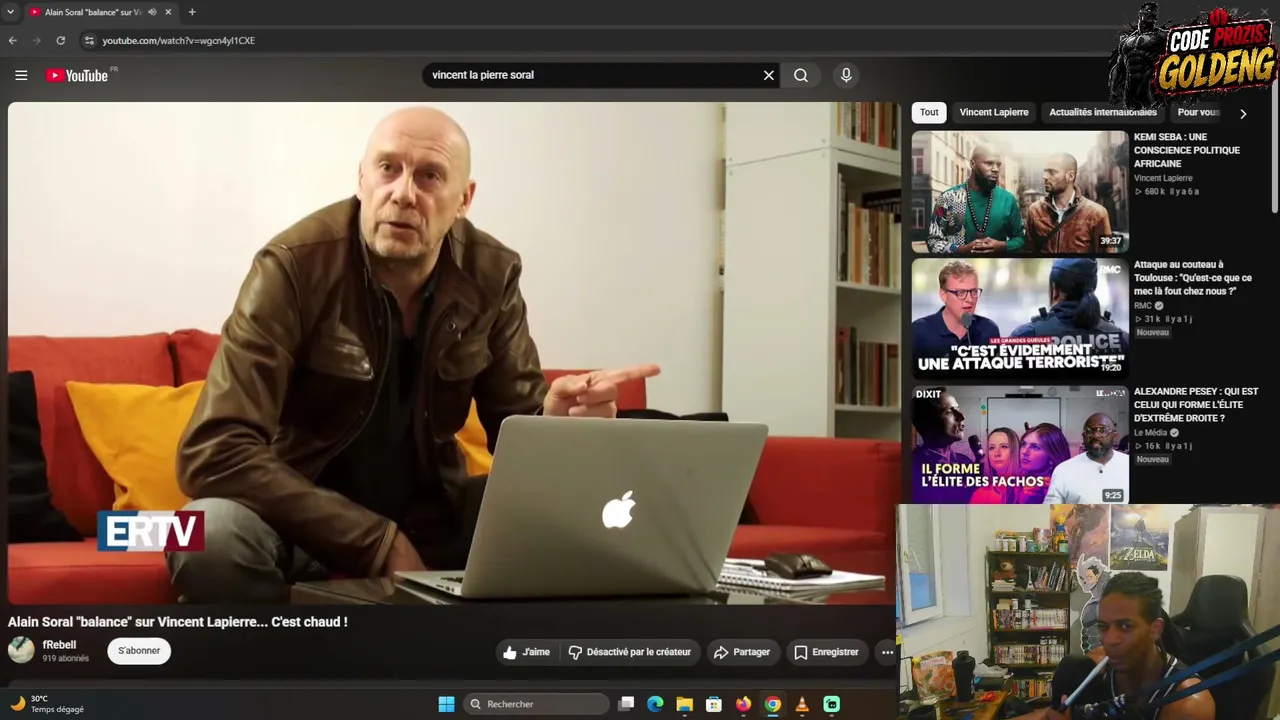Screen dimensions: 1280x720
Task: Share the video with Partager
Action: tap(741, 652)
